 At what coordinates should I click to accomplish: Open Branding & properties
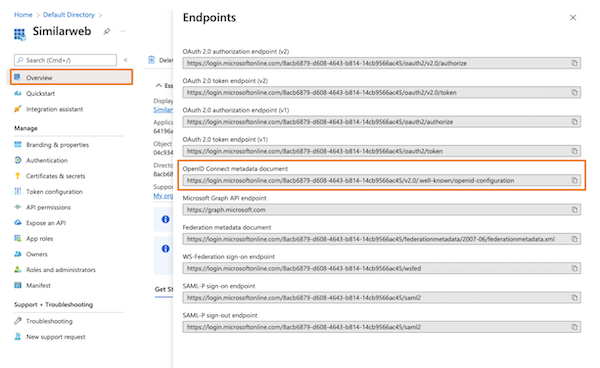click(x=57, y=145)
